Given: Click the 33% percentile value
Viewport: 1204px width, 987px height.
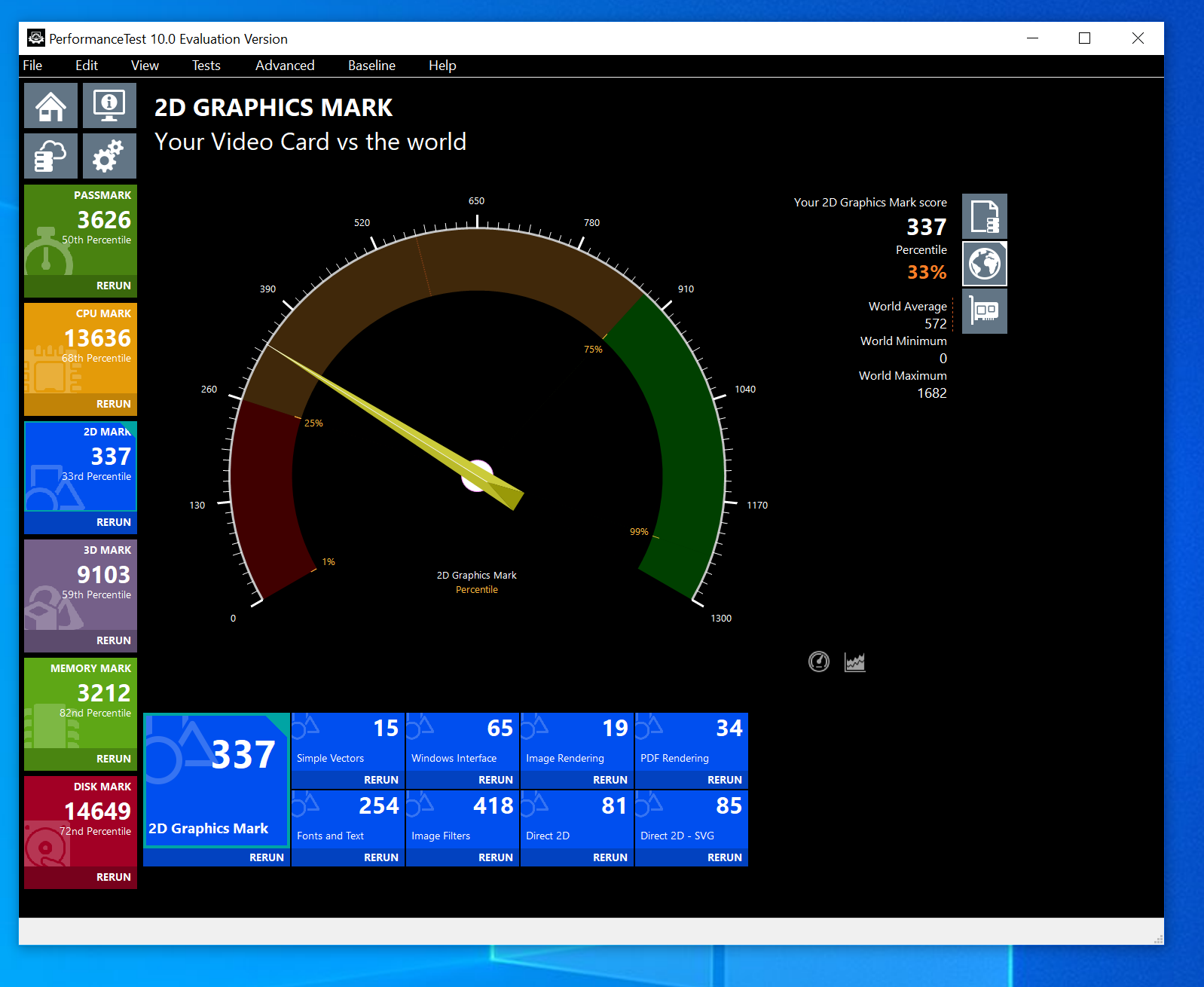Looking at the screenshot, I should (927, 272).
